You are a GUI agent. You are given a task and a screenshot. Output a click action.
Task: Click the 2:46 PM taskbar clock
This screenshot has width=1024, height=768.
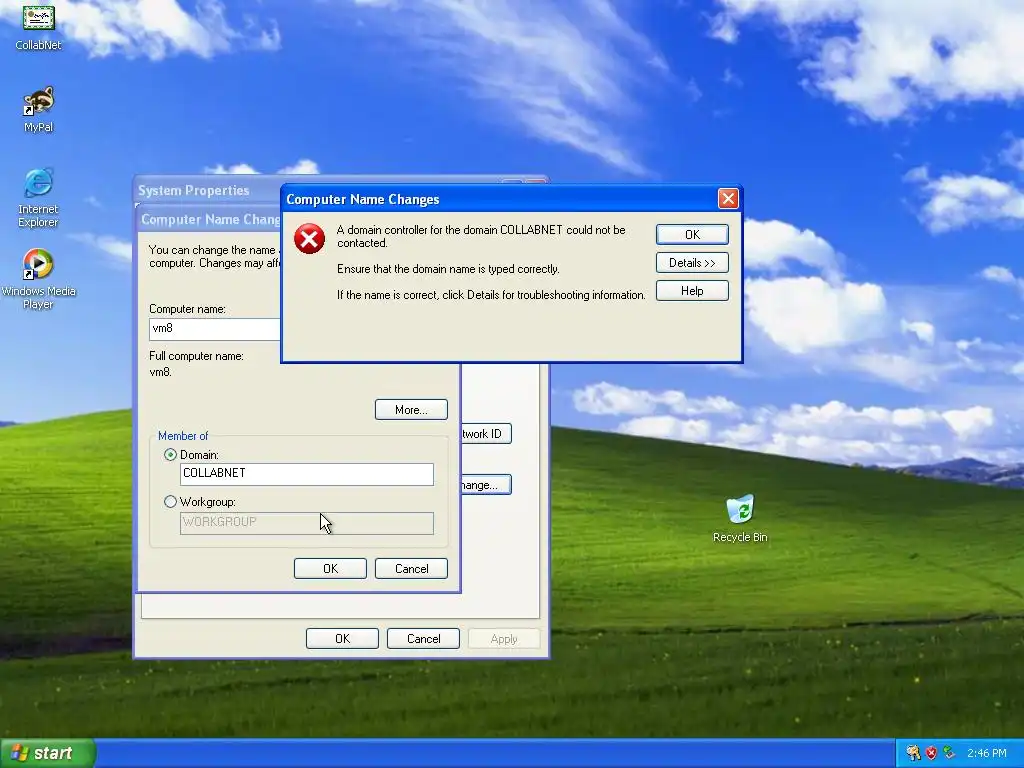[986, 753]
